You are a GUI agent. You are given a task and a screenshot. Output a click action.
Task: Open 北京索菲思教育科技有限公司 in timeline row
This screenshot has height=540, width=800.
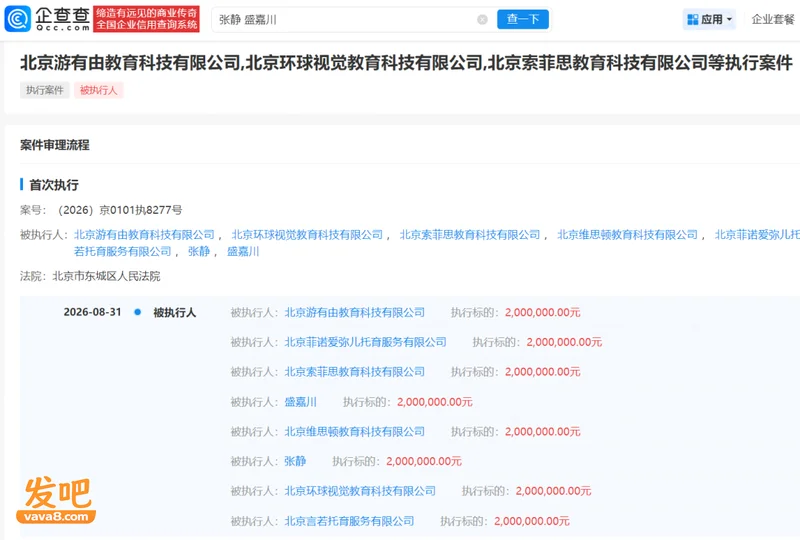coord(355,372)
